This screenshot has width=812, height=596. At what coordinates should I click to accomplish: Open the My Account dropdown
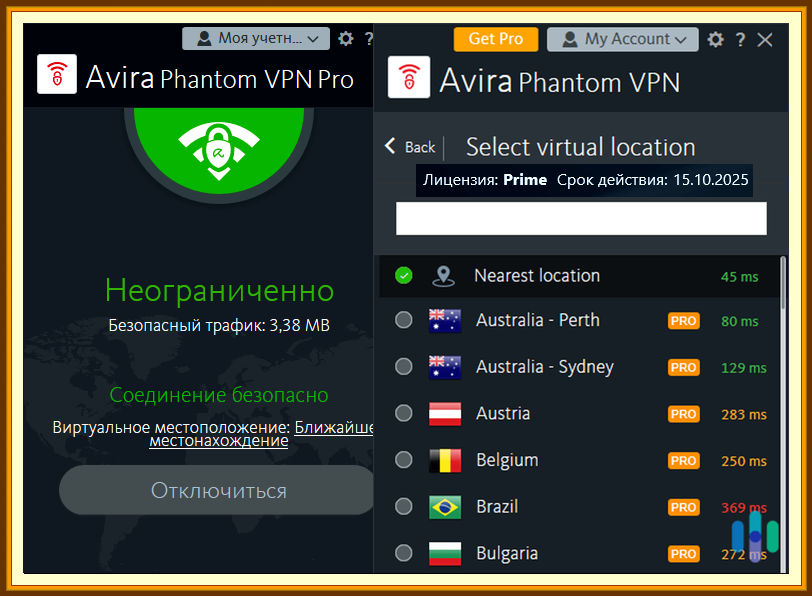click(x=622, y=39)
